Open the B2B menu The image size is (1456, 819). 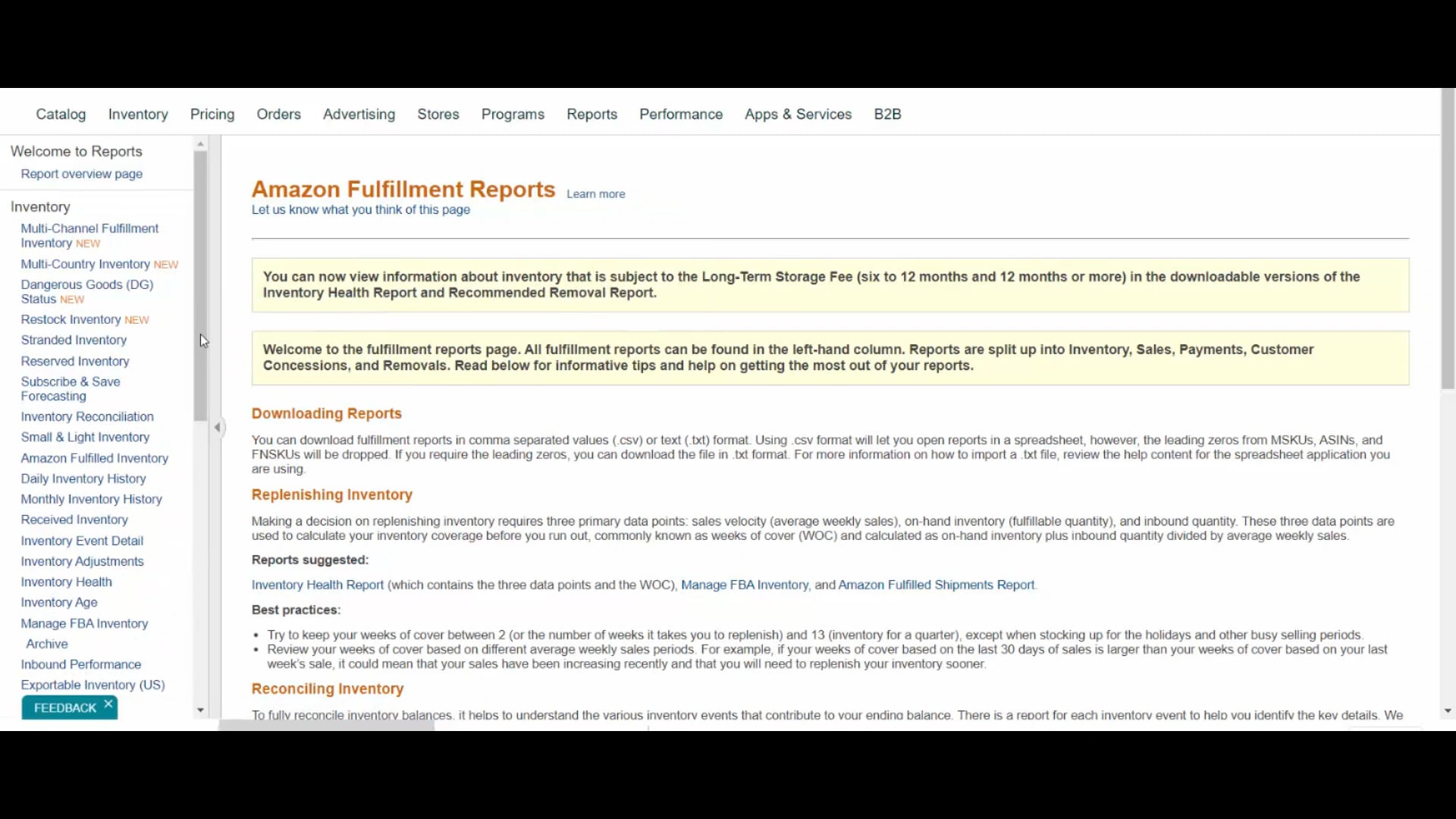click(x=888, y=115)
